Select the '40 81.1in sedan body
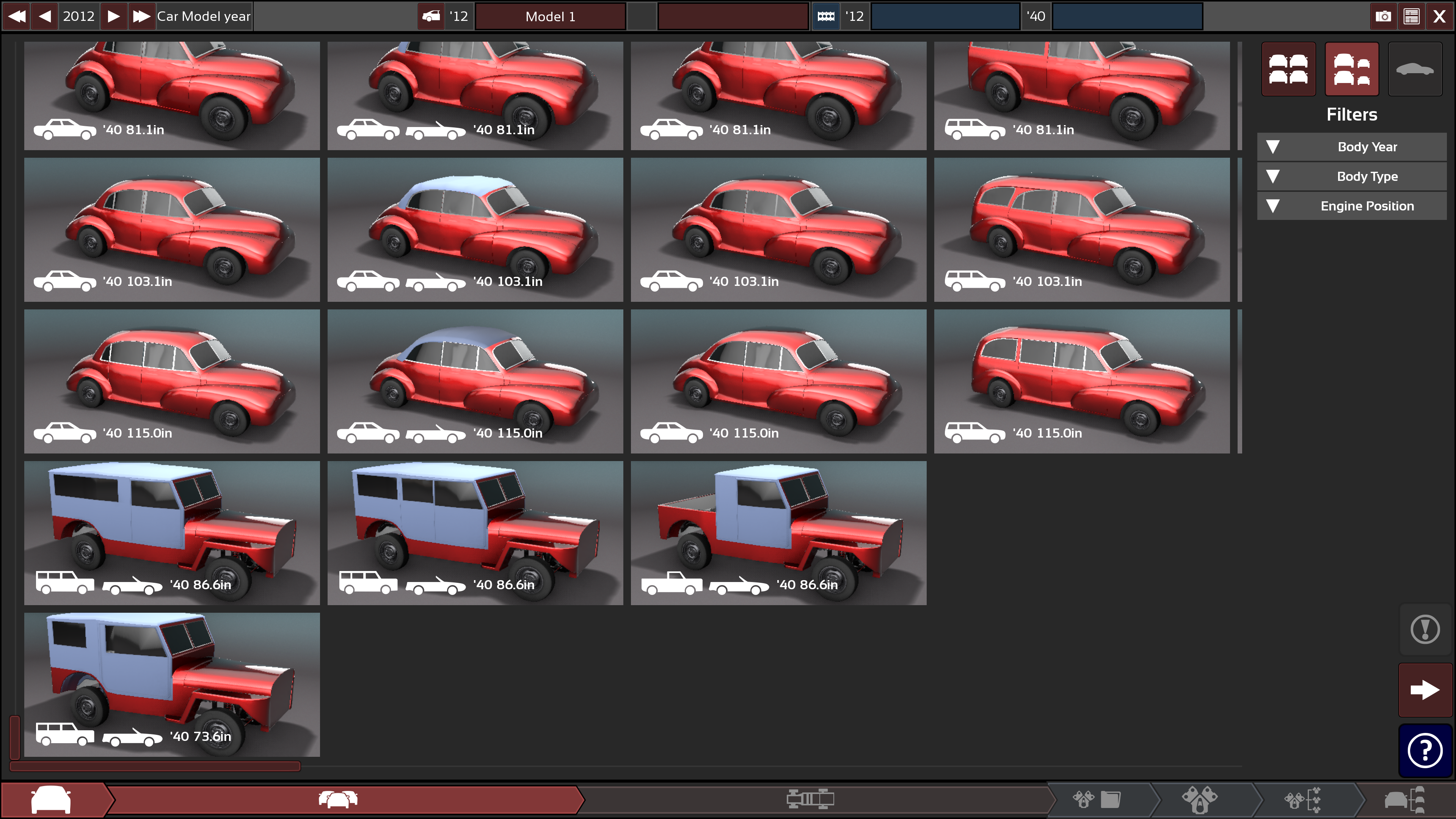 click(172, 96)
